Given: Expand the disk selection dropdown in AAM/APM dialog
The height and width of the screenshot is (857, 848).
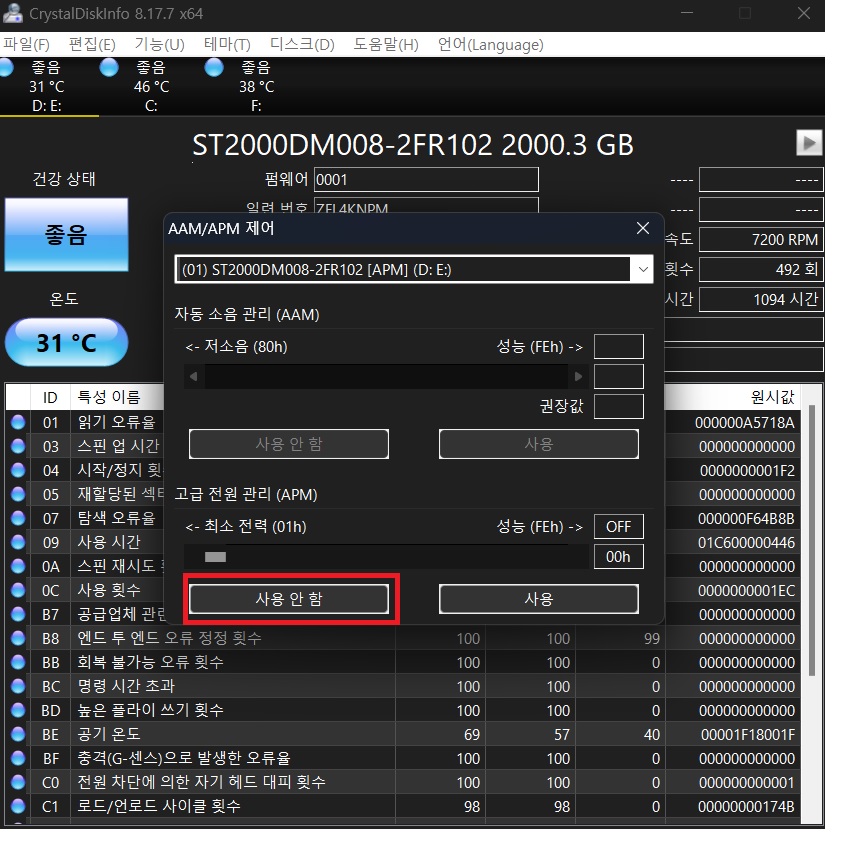Looking at the screenshot, I should (643, 269).
